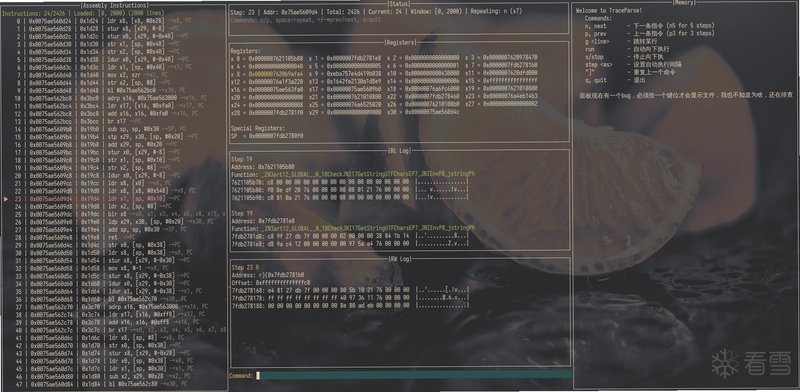Click the RW Log Step 23 R heading
The image size is (800, 392).
pos(245,267)
